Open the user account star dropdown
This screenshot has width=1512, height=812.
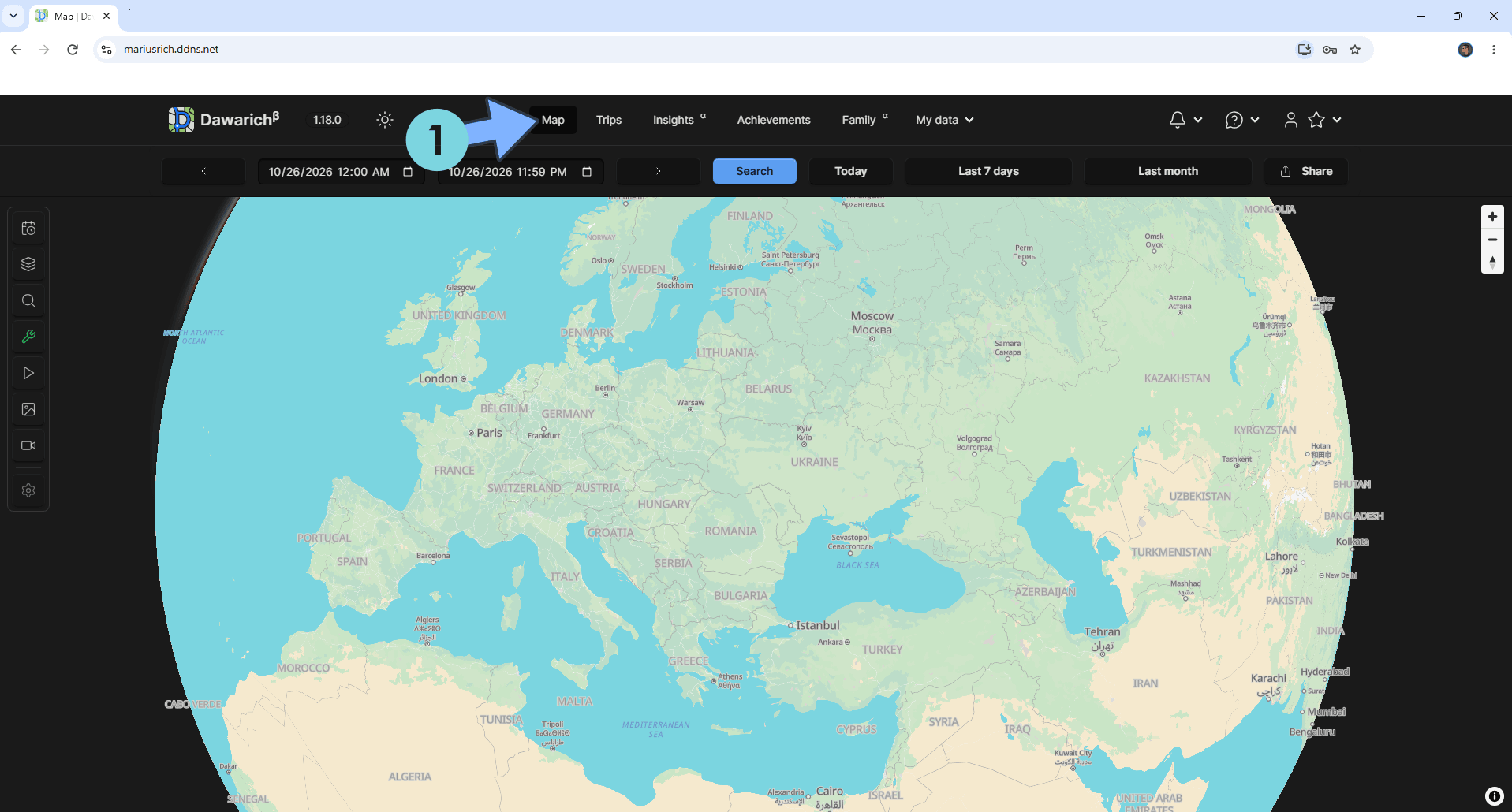pos(1312,120)
